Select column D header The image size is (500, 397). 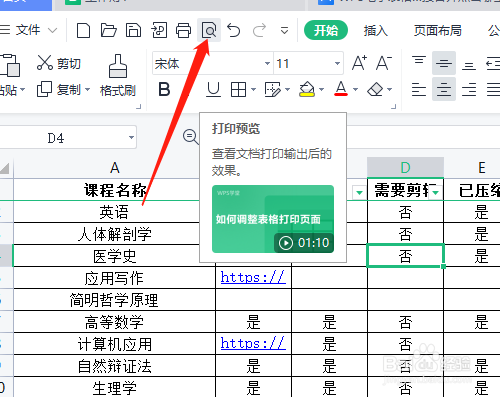tap(405, 168)
